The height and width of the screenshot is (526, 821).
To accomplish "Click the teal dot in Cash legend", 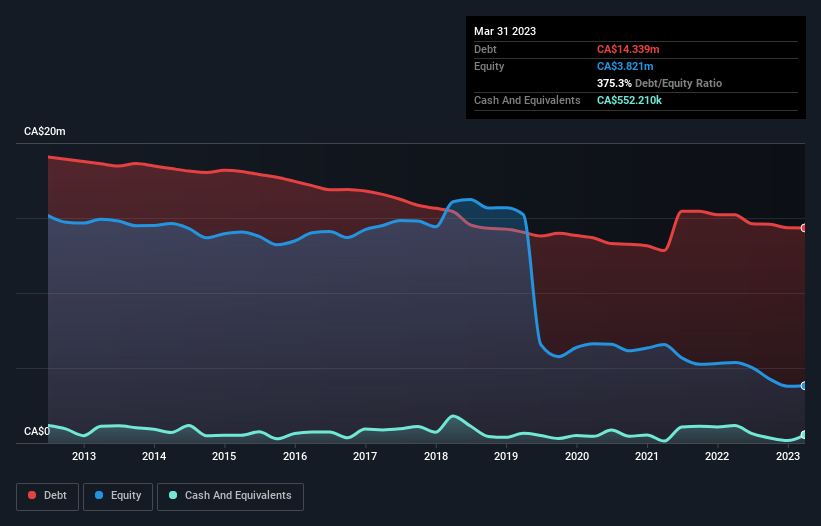I will point(173,495).
